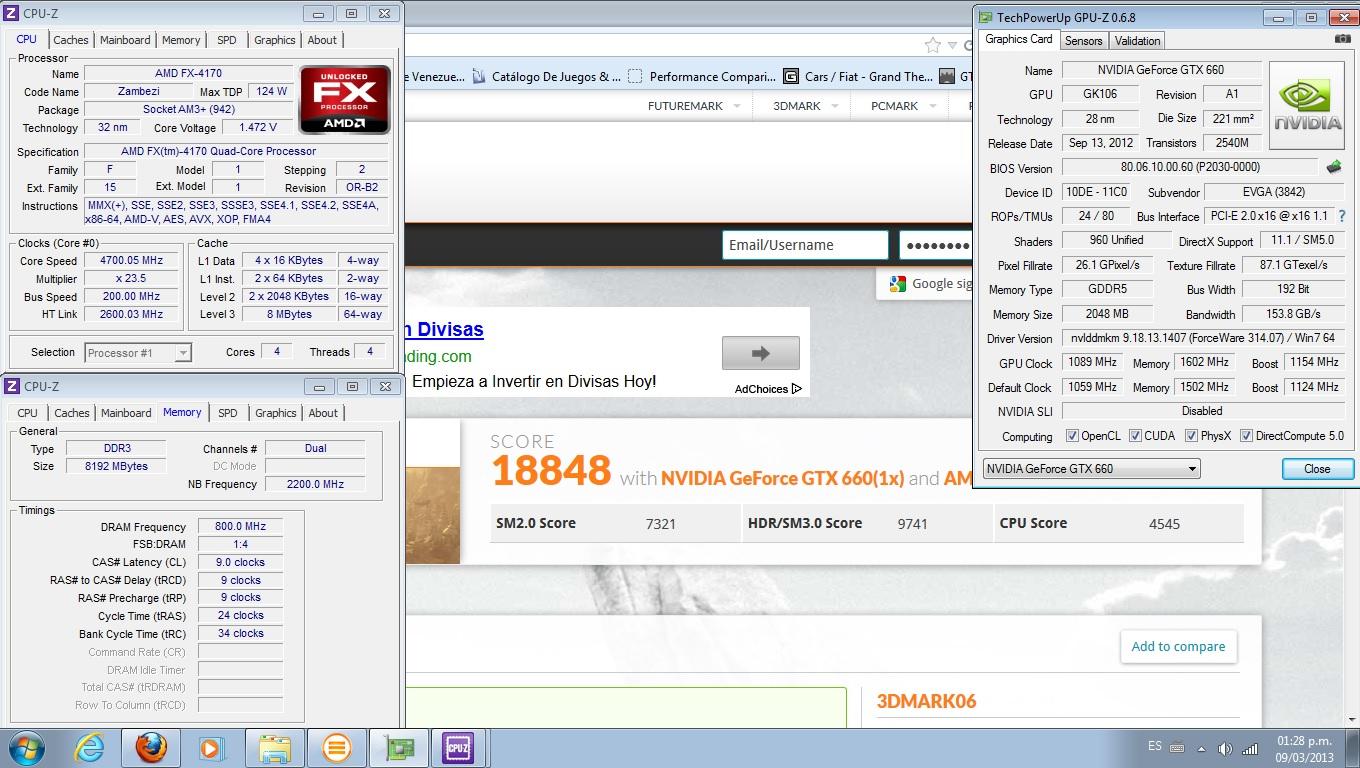Click the AMD FX processor logo in CPU-Z

(x=345, y=100)
